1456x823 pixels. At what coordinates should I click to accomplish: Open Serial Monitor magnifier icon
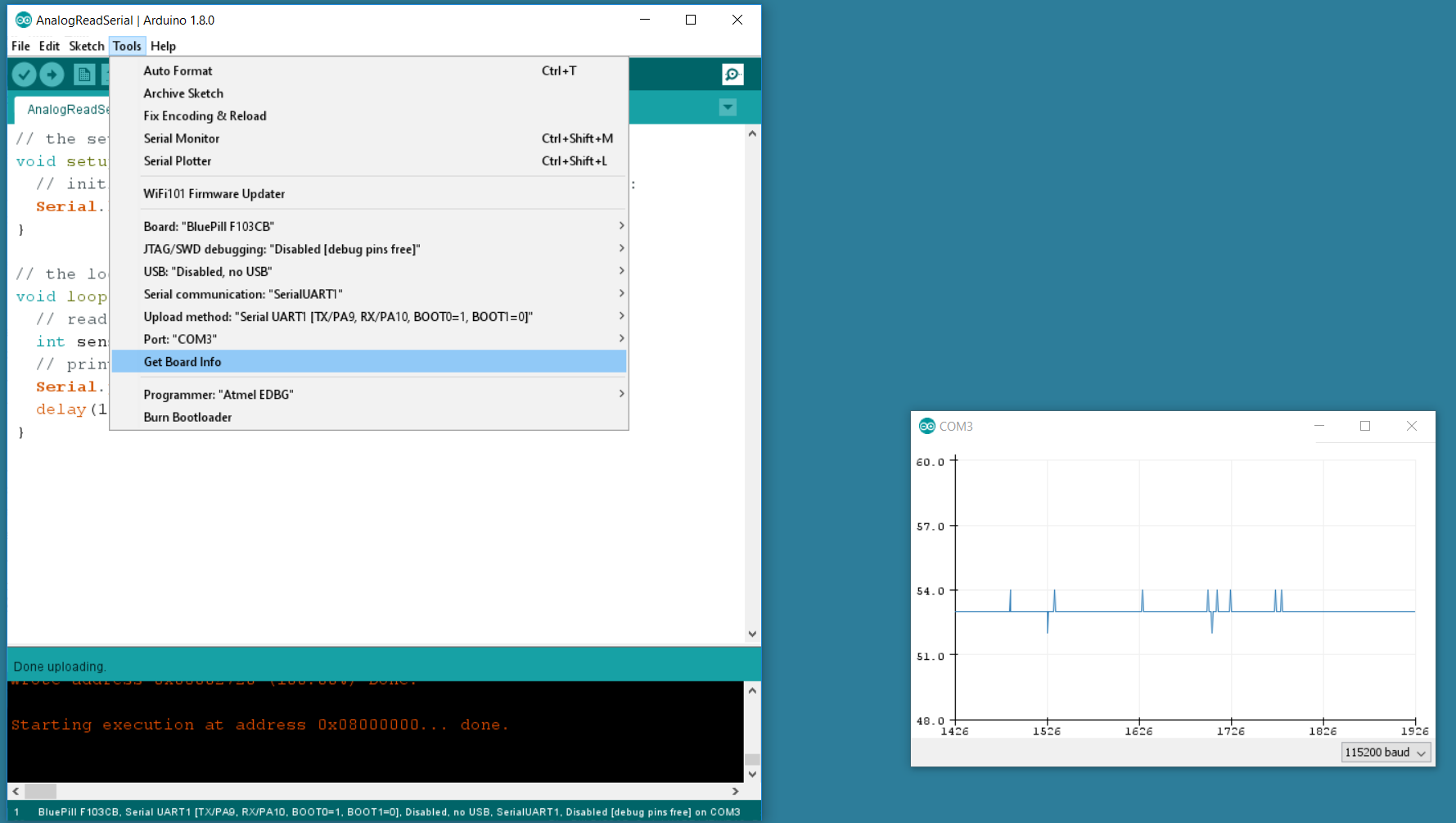click(x=733, y=75)
